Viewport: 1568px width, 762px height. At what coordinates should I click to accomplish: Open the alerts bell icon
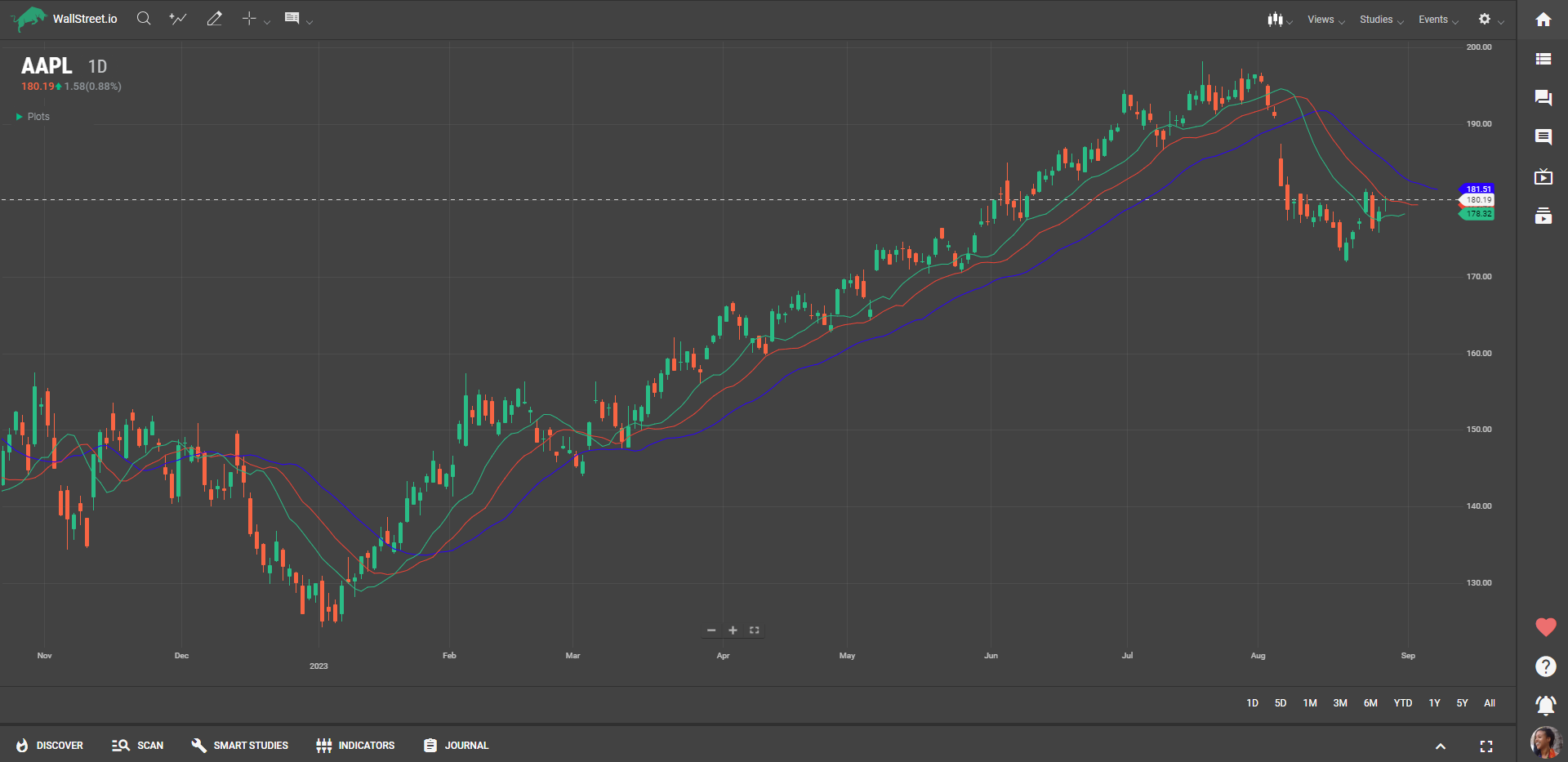coord(1545,705)
